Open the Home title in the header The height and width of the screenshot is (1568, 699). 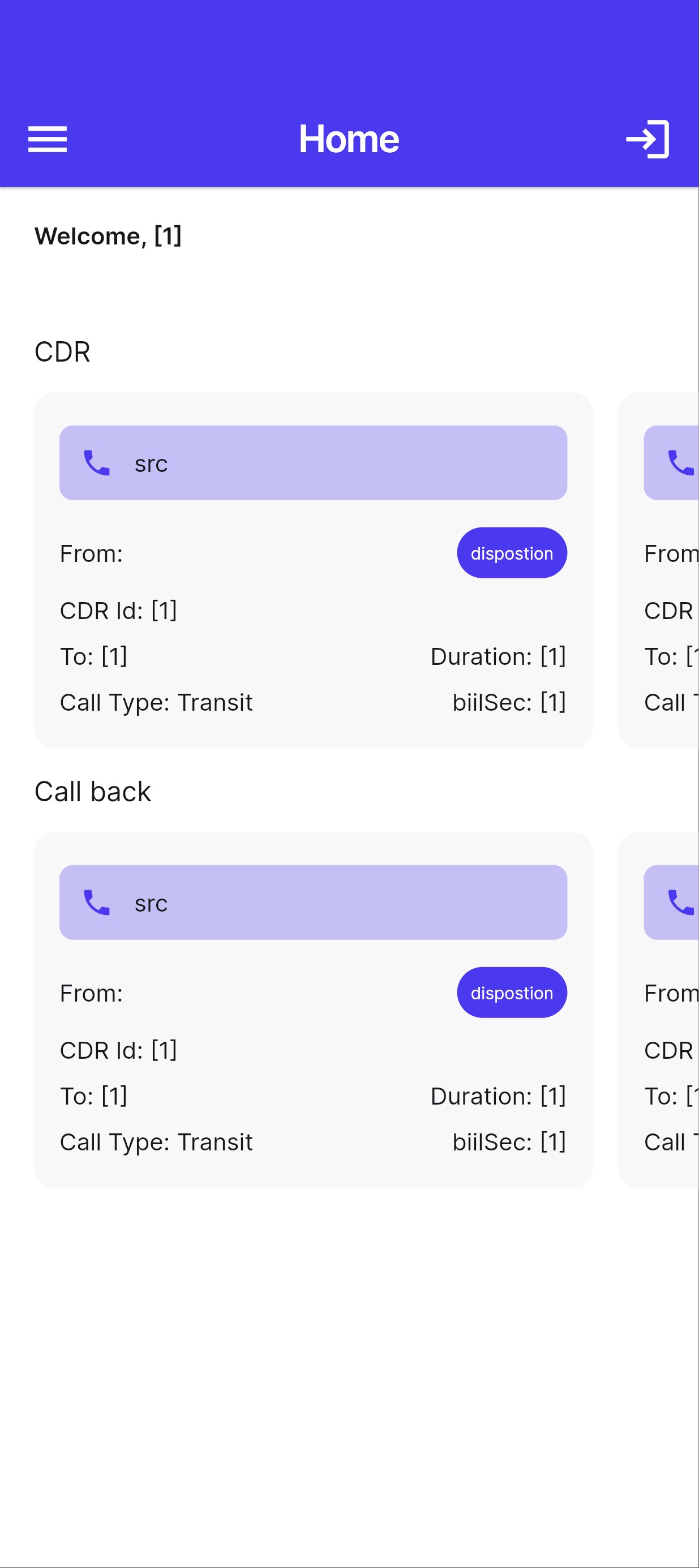pos(349,139)
